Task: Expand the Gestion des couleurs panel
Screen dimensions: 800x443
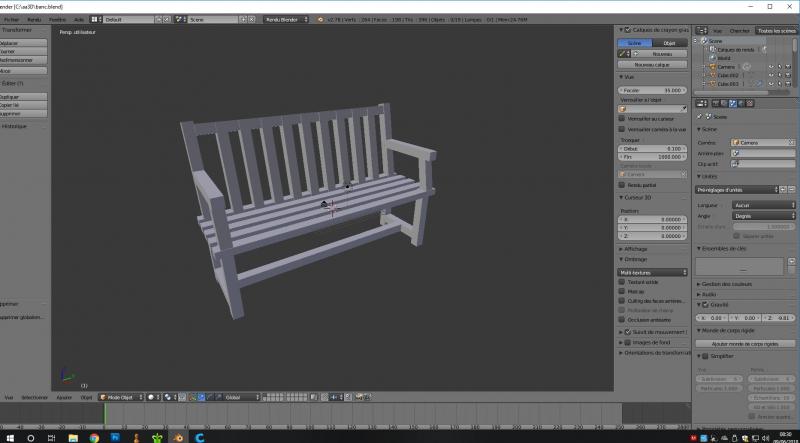Action: tap(727, 285)
